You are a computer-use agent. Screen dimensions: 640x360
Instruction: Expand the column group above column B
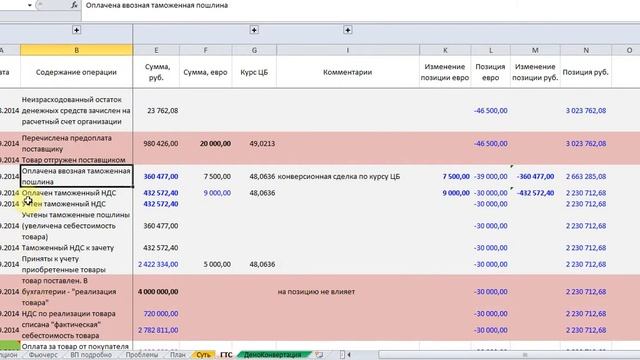tap(76, 30)
